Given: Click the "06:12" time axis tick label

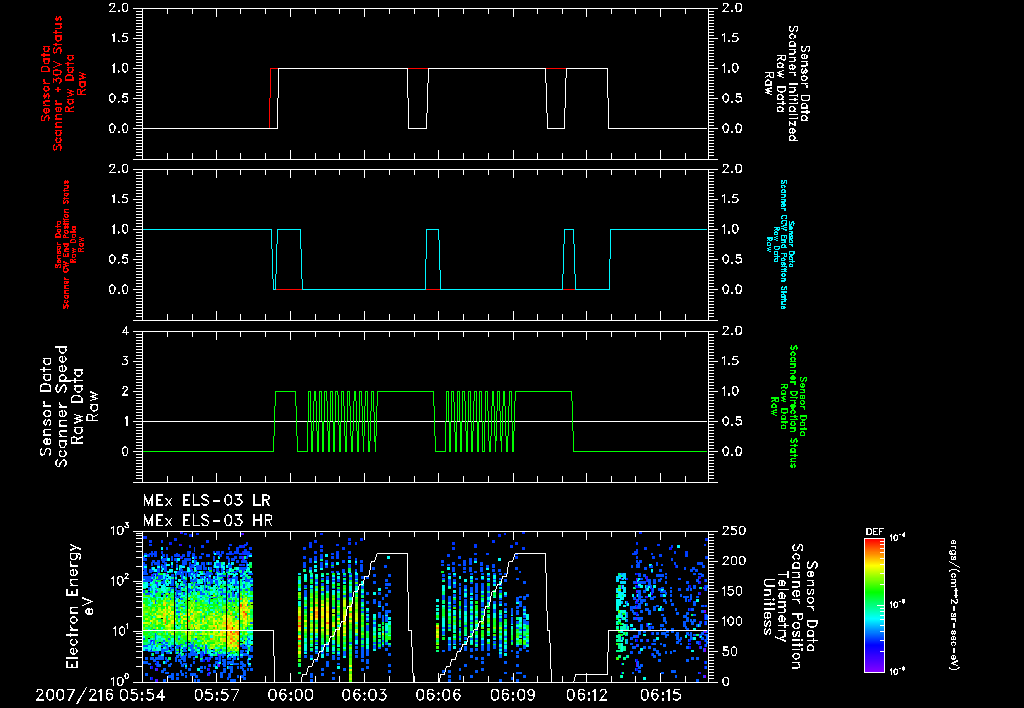Looking at the screenshot, I should pyautogui.click(x=587, y=695).
